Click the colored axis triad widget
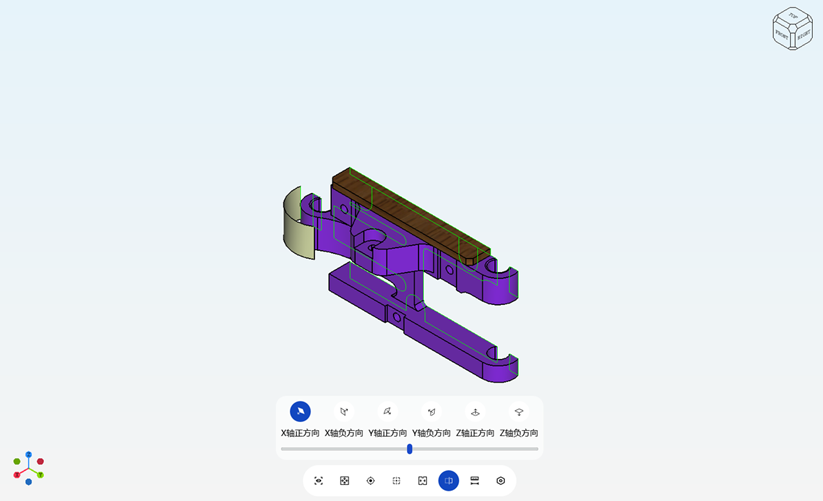 pyautogui.click(x=29, y=468)
